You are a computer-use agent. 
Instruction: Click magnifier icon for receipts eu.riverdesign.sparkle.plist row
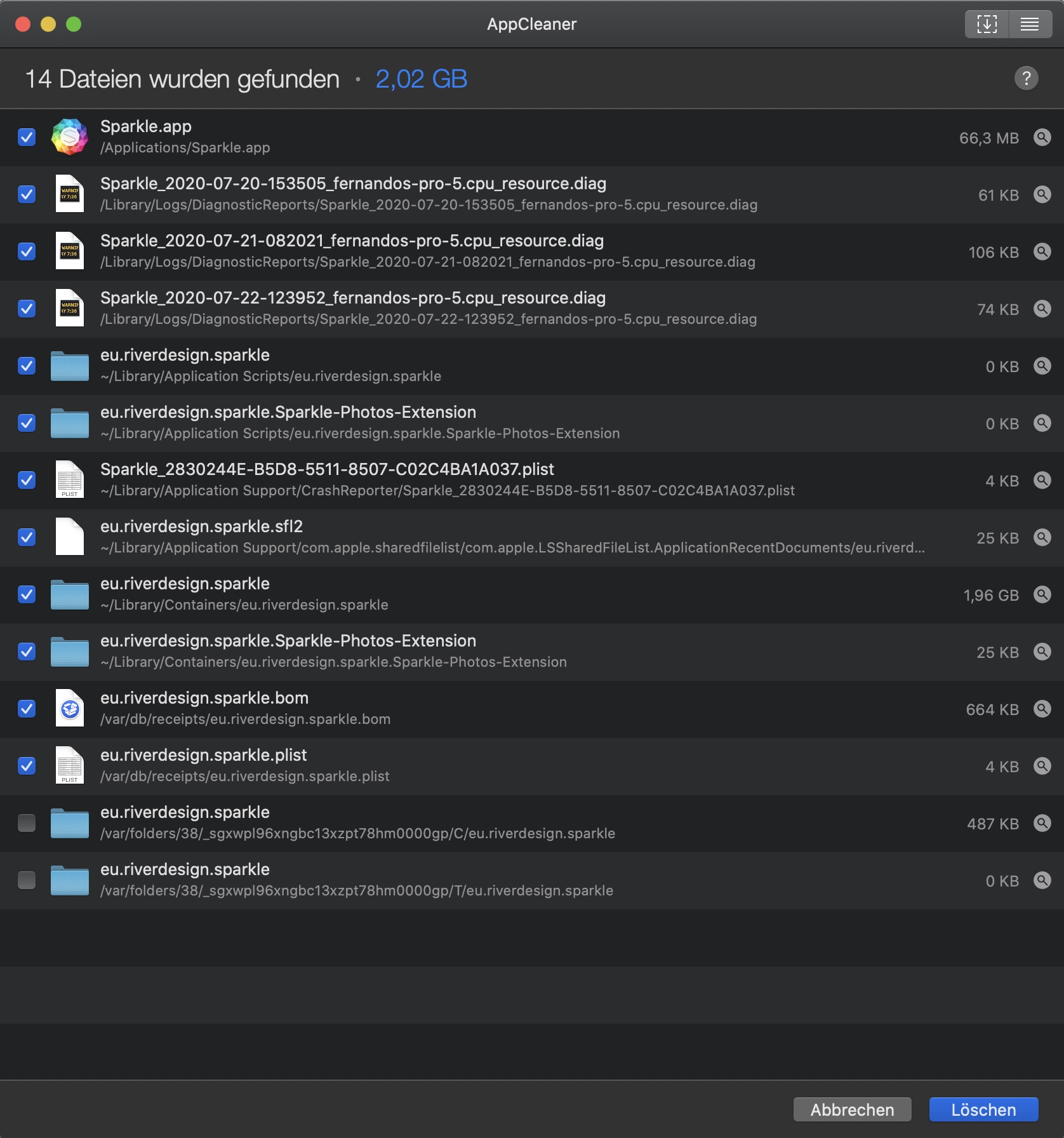pos(1042,766)
